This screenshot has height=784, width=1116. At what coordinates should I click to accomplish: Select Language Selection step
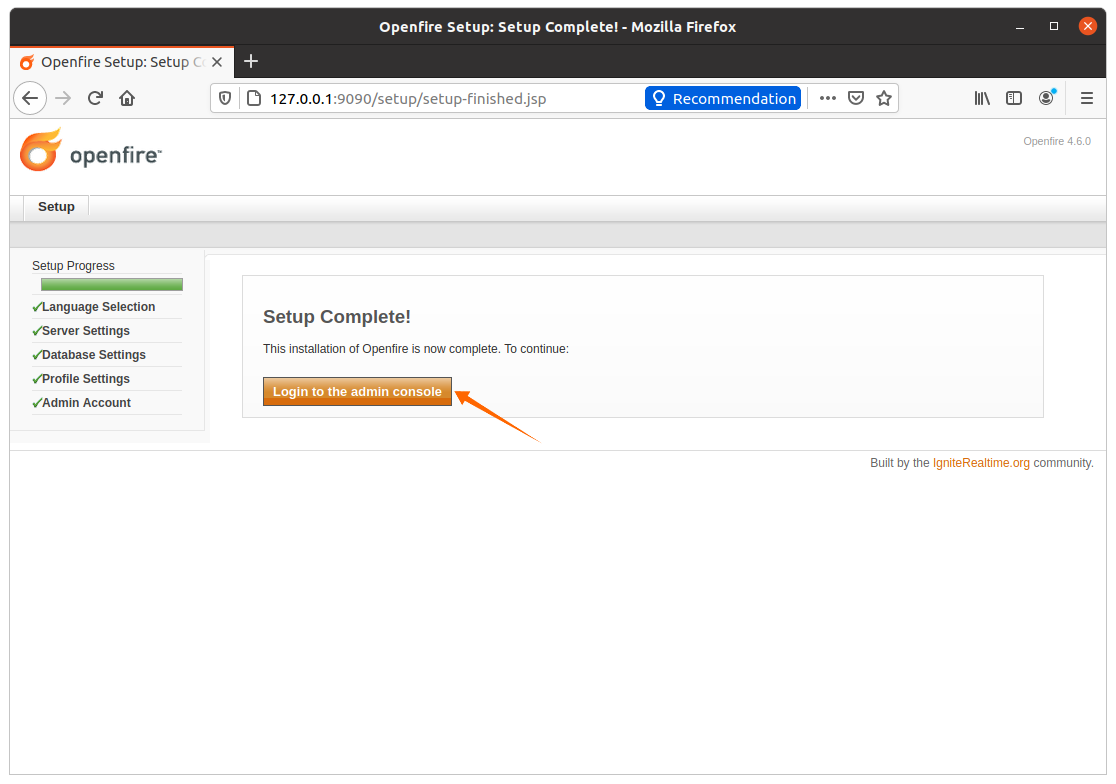[98, 307]
